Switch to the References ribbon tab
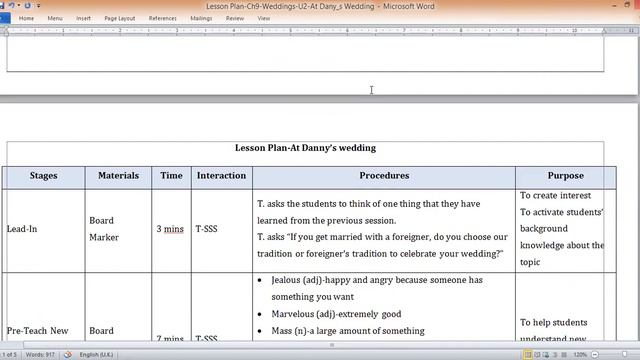The width and height of the screenshot is (640, 360). click(162, 18)
